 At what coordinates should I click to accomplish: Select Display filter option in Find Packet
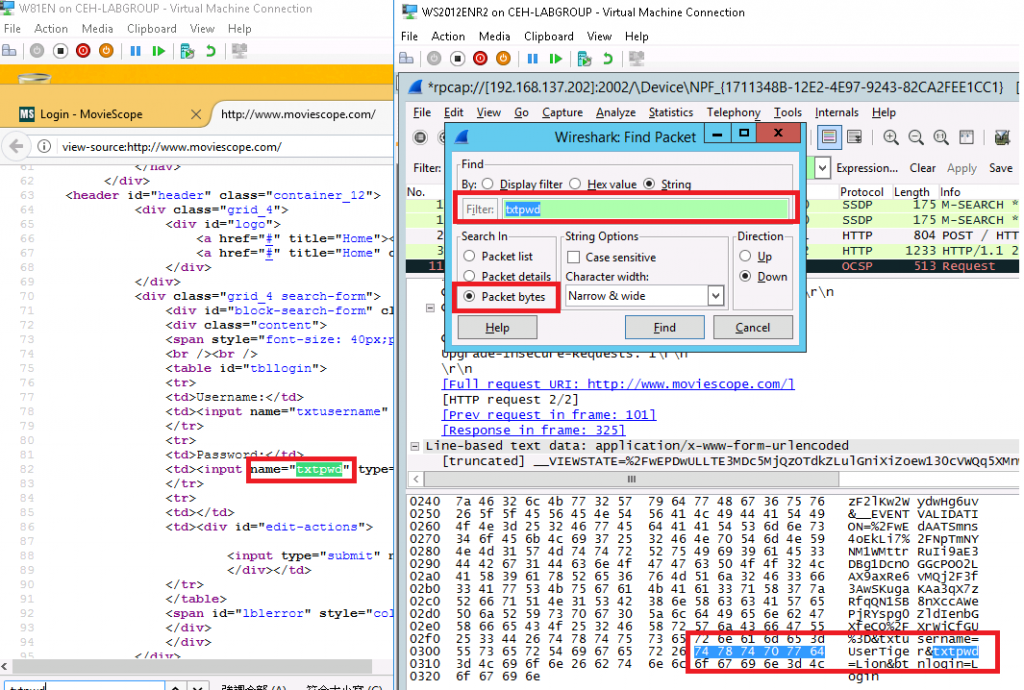pos(487,184)
